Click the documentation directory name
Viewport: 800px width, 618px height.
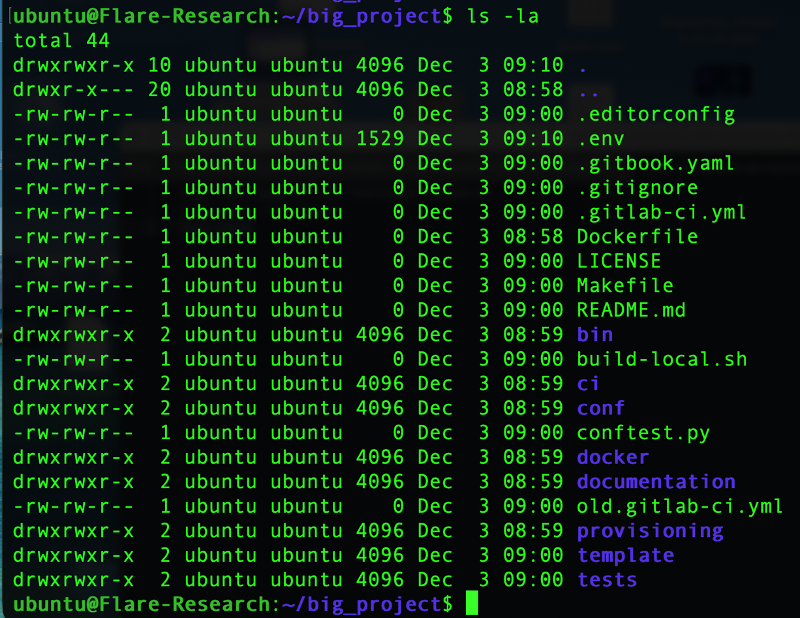656,482
